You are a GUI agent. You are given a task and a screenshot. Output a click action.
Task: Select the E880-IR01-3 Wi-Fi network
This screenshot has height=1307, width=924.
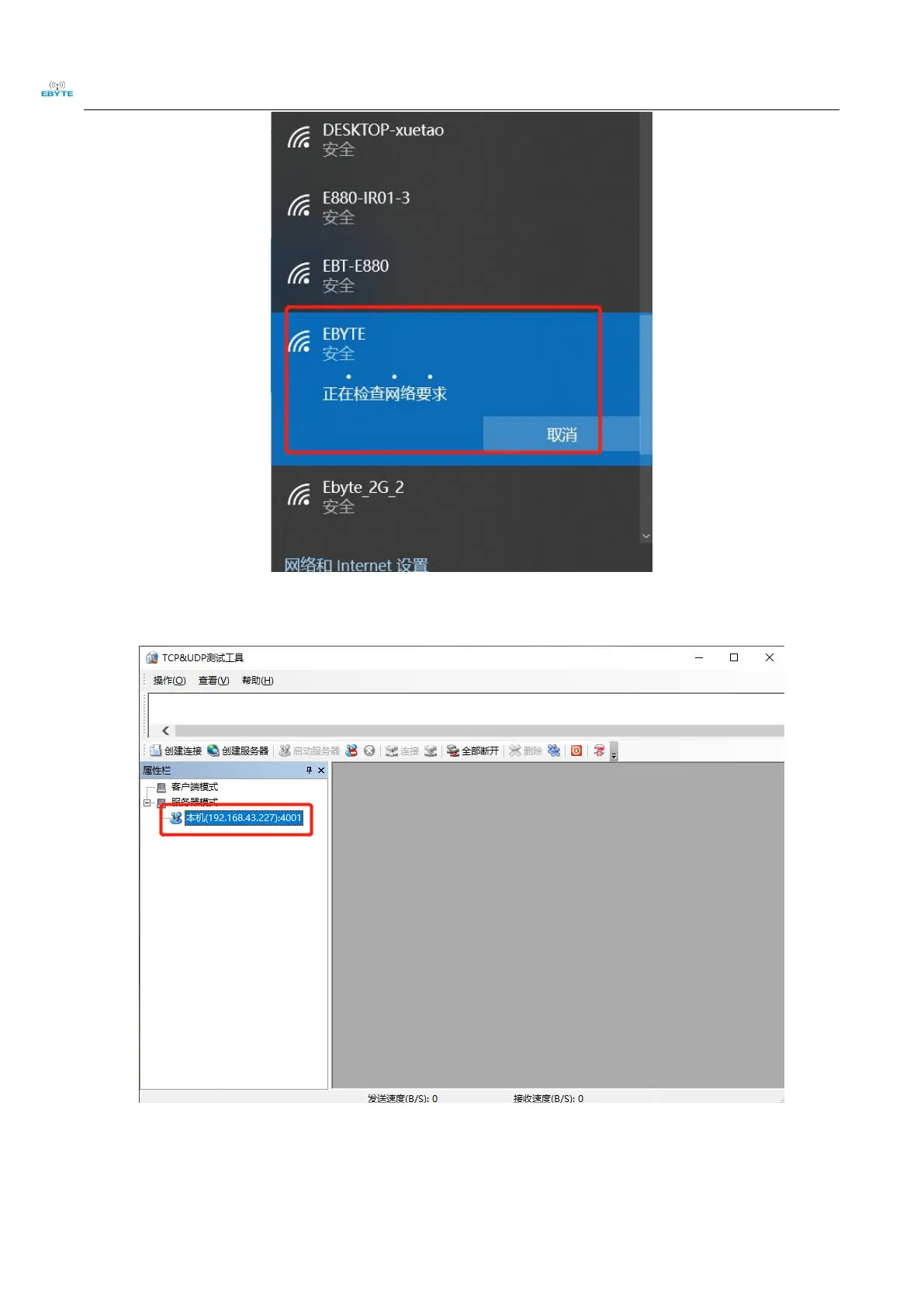click(x=455, y=207)
